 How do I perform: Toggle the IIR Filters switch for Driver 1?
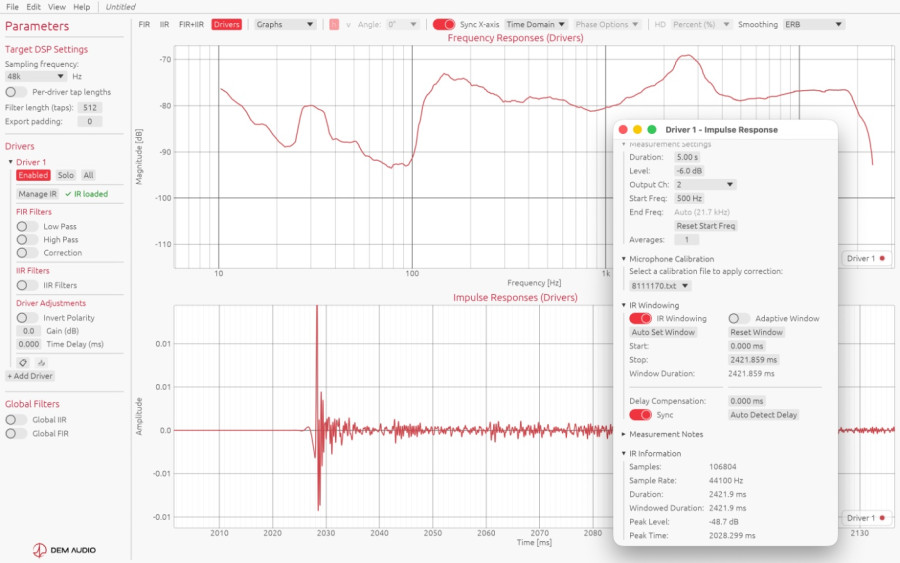(x=27, y=285)
